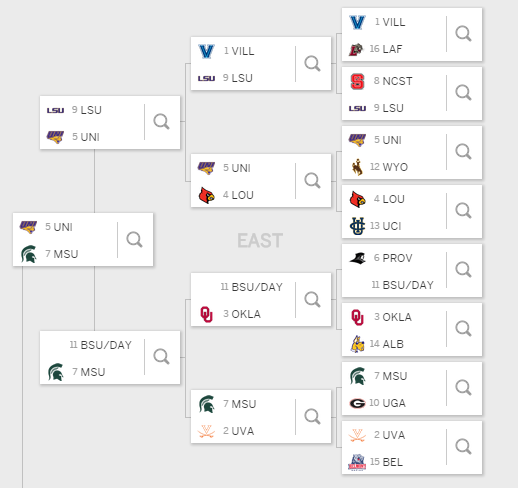Screen dimensions: 518x488
Task: Open magnifier for OKLA vs ALB matchup
Action: pyautogui.click(x=463, y=329)
